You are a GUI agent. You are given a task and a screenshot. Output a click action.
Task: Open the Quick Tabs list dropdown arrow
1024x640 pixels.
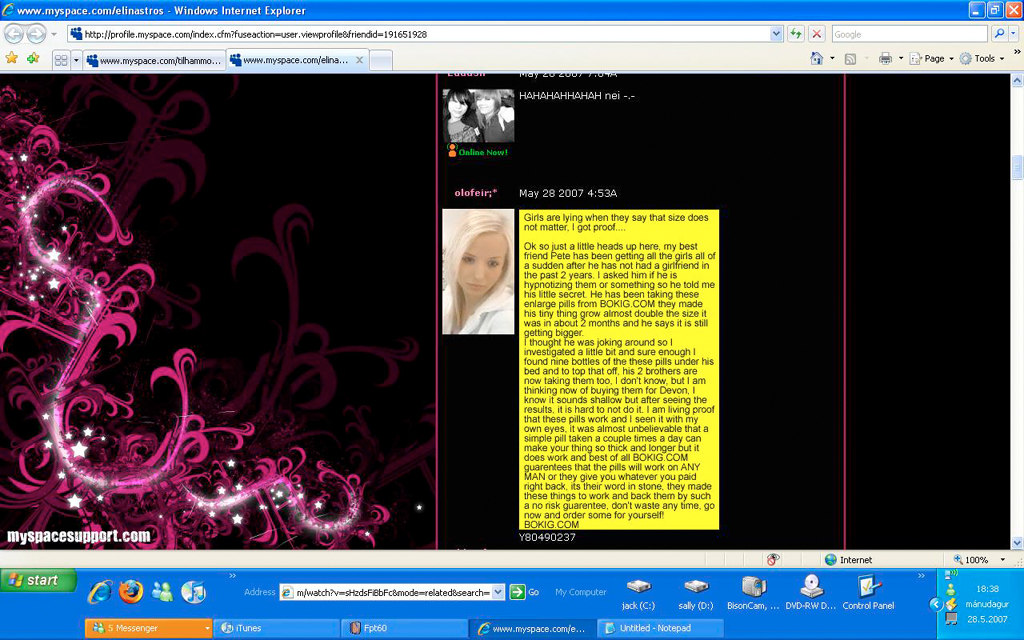tap(76, 60)
